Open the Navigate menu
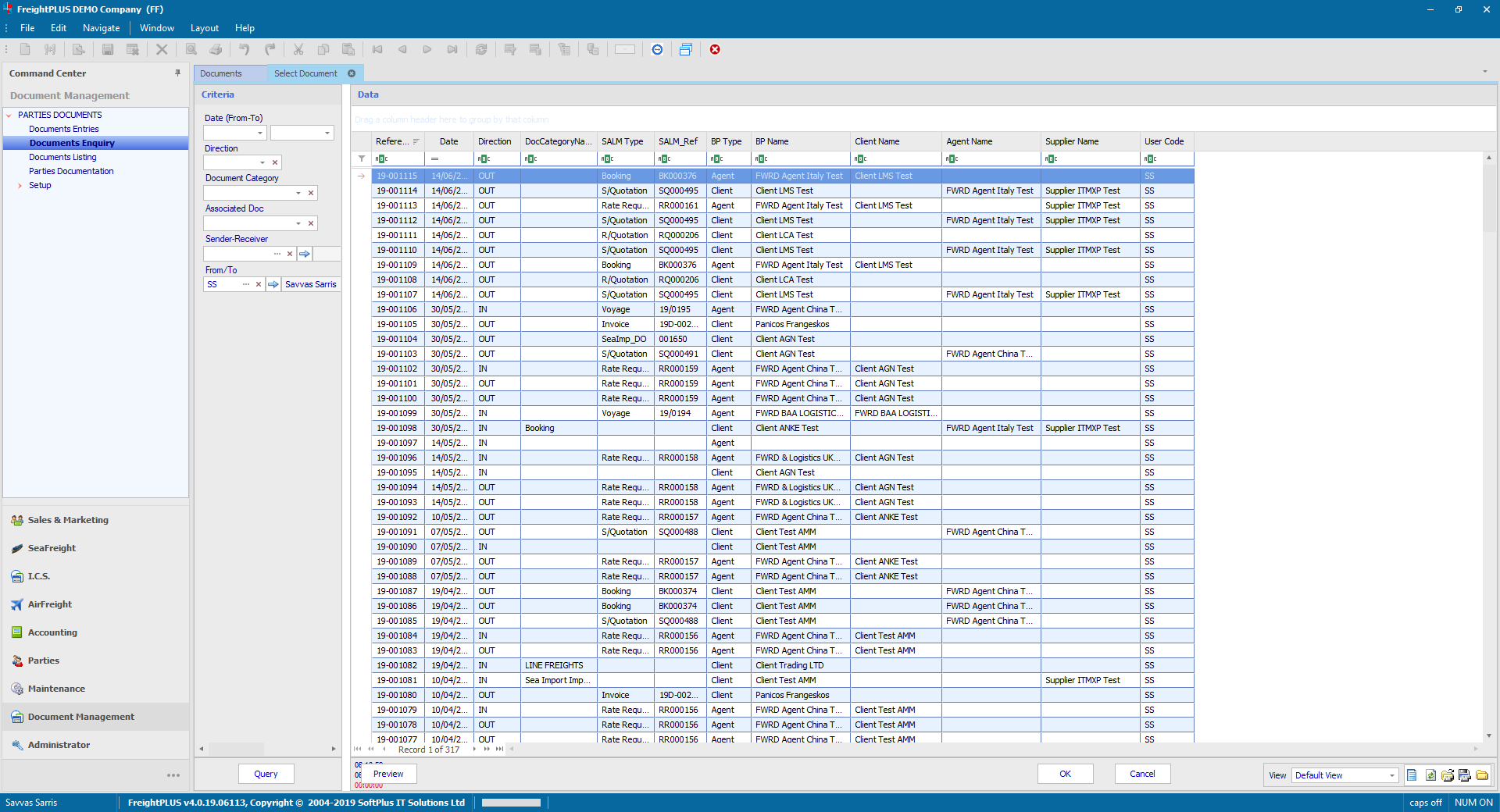This screenshot has height=812, width=1500. pyautogui.click(x=101, y=28)
